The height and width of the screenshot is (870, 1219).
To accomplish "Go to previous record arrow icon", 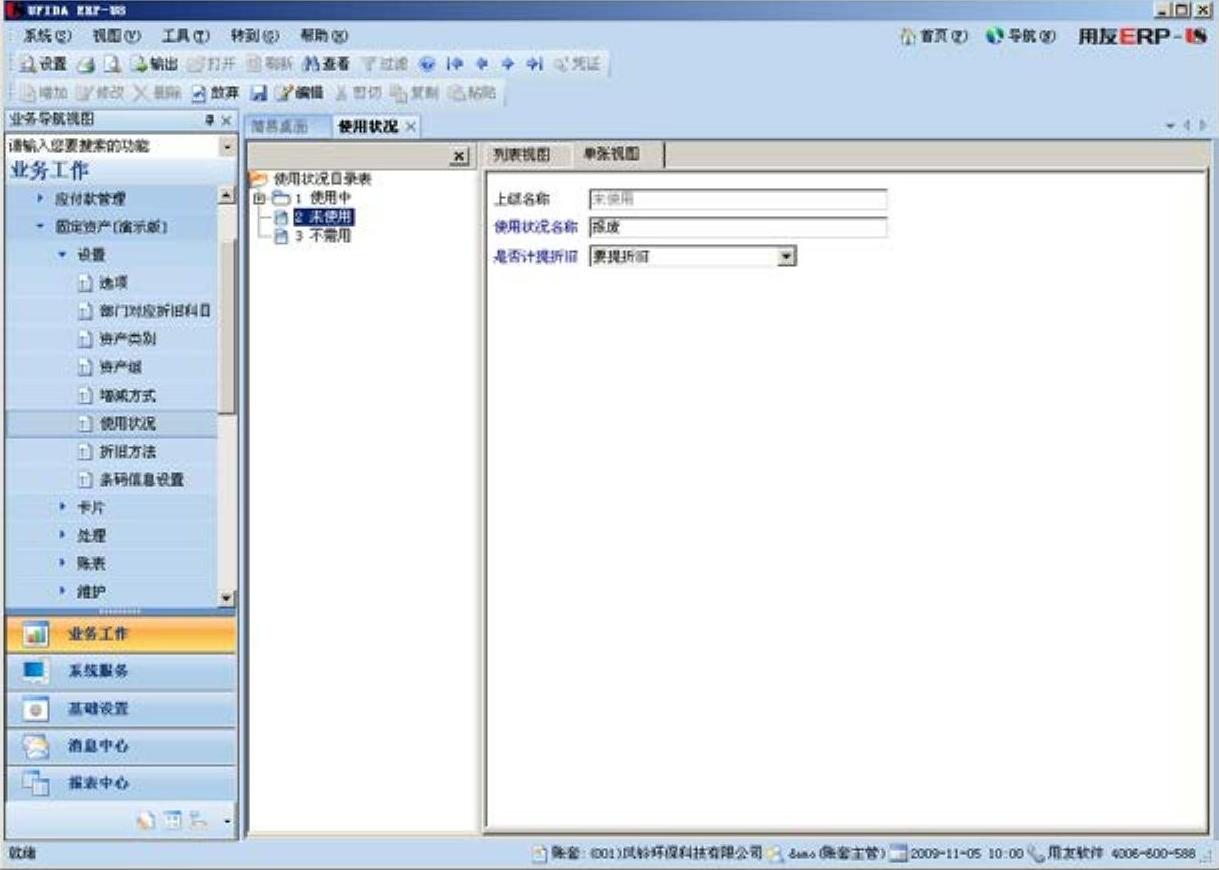I will (x=481, y=64).
